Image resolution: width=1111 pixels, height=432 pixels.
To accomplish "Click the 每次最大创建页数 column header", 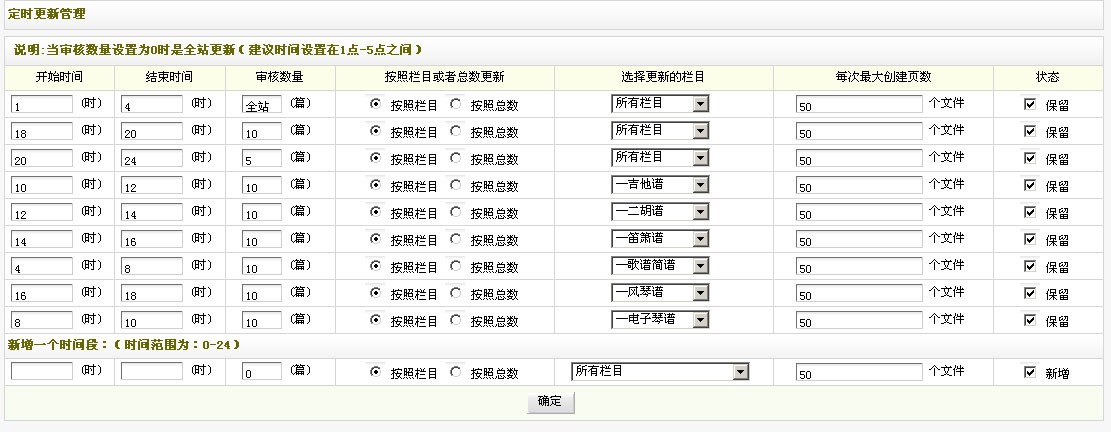I will [x=883, y=76].
